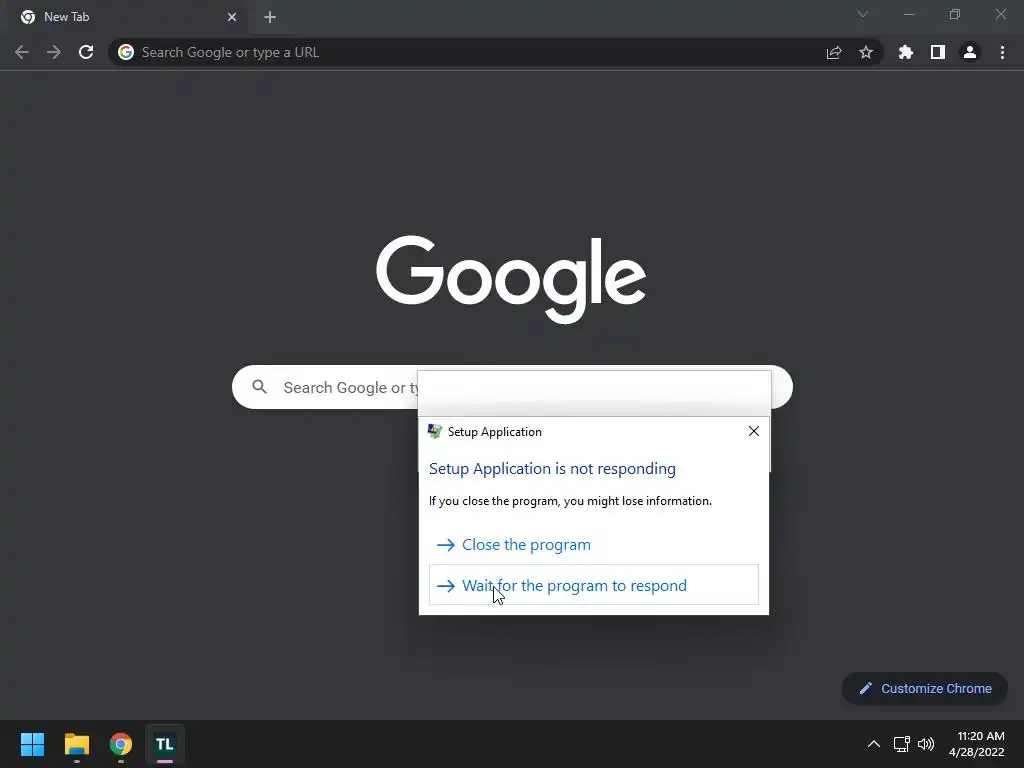This screenshot has height=768, width=1024.
Task: Click the browser back arrow
Action: click(x=22, y=52)
